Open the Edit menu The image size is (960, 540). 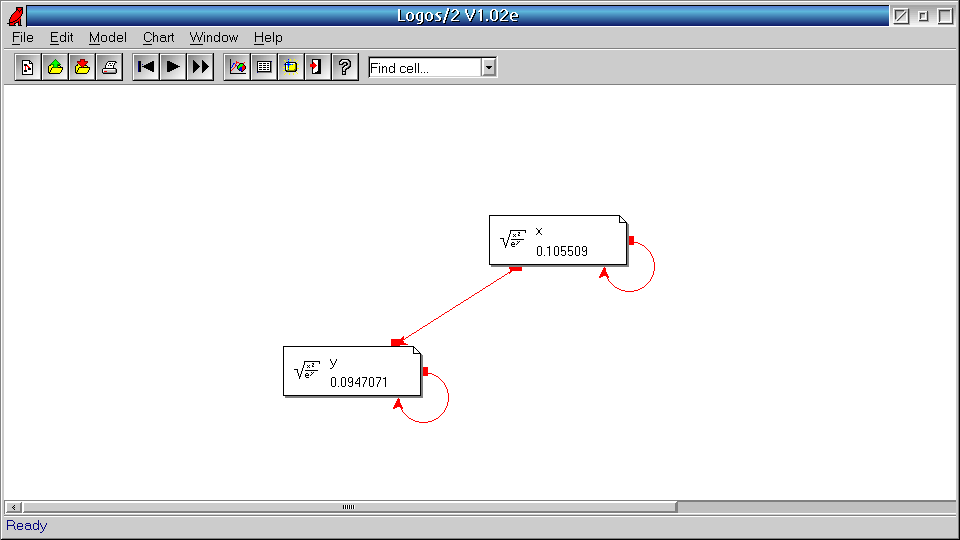point(62,37)
